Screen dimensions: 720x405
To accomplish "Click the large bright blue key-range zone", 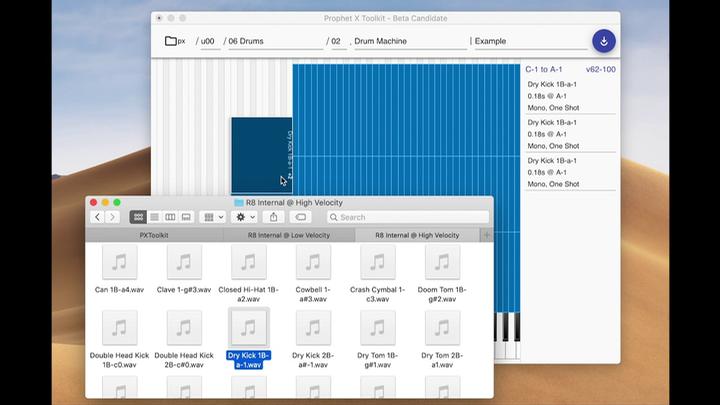I will coord(406,188).
